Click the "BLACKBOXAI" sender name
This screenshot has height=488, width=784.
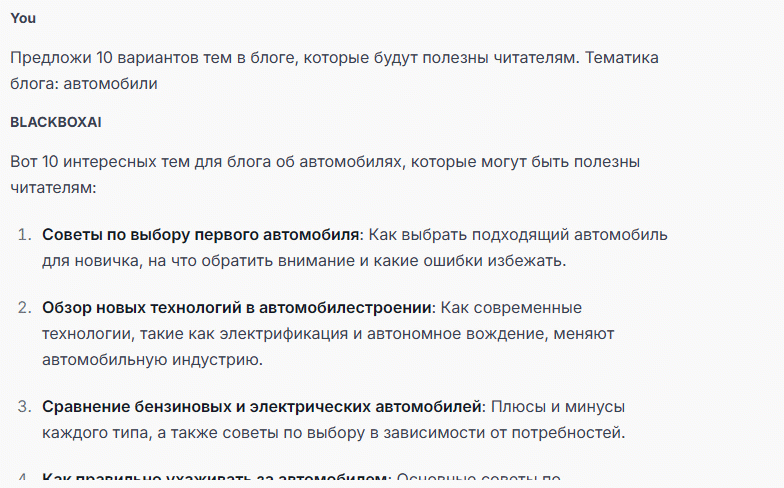click(x=56, y=121)
